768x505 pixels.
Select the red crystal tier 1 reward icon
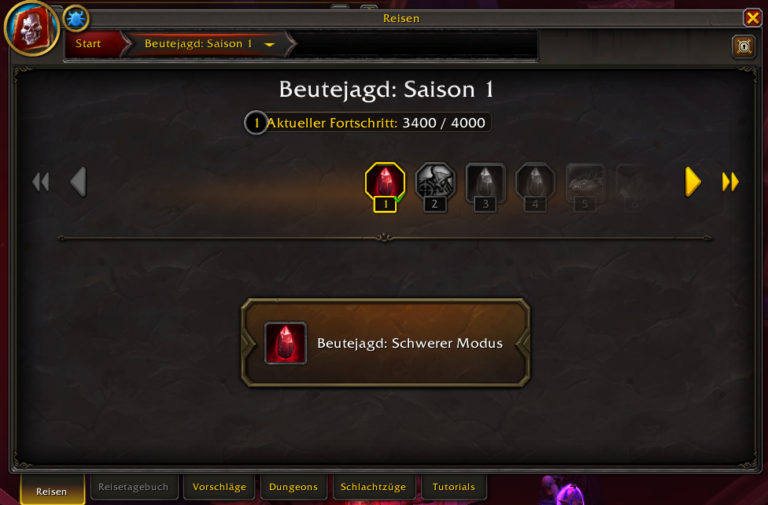pyautogui.click(x=385, y=182)
